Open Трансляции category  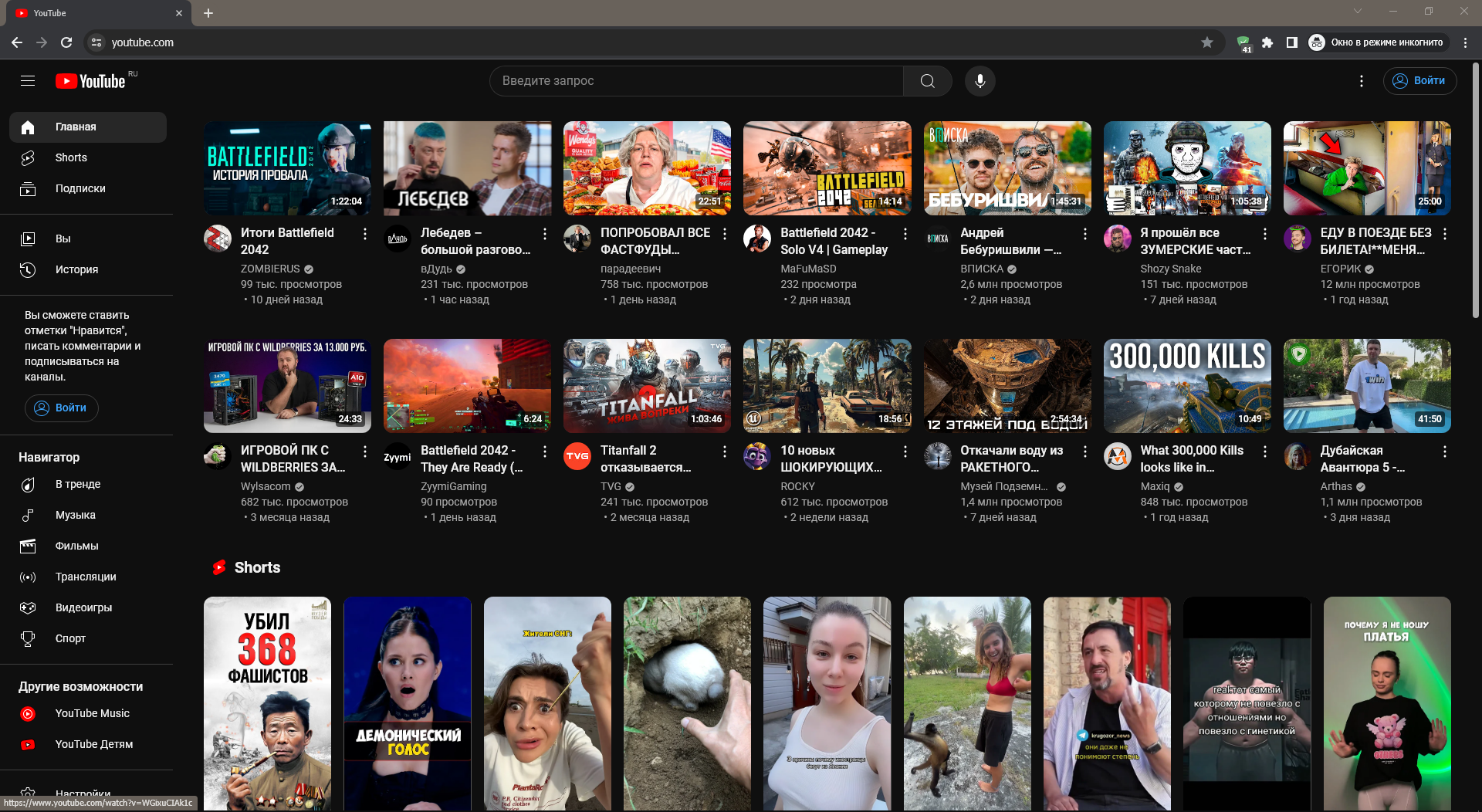coord(88,577)
